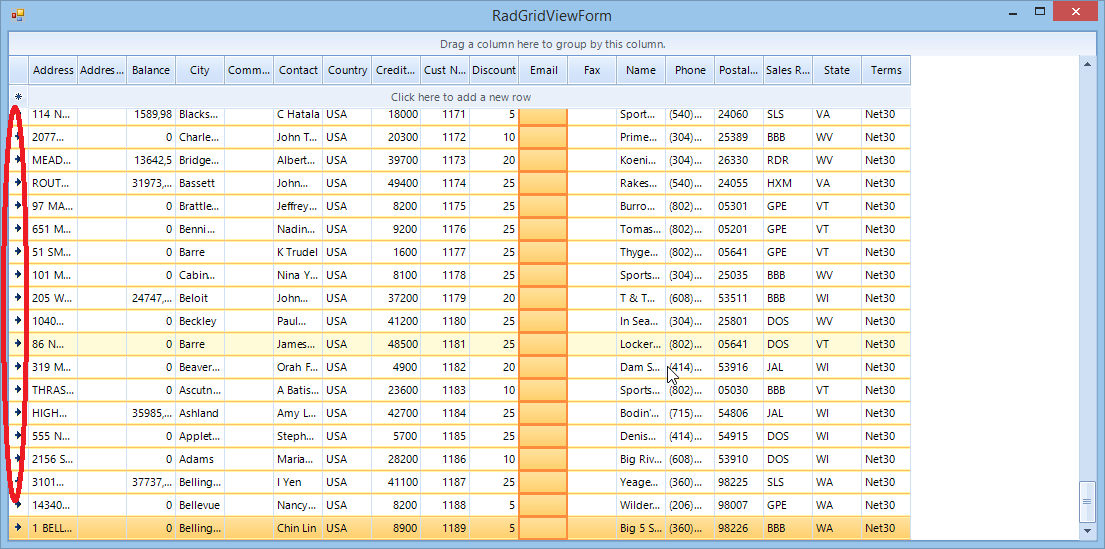Select the 'THRAS...' address cell

point(53,390)
